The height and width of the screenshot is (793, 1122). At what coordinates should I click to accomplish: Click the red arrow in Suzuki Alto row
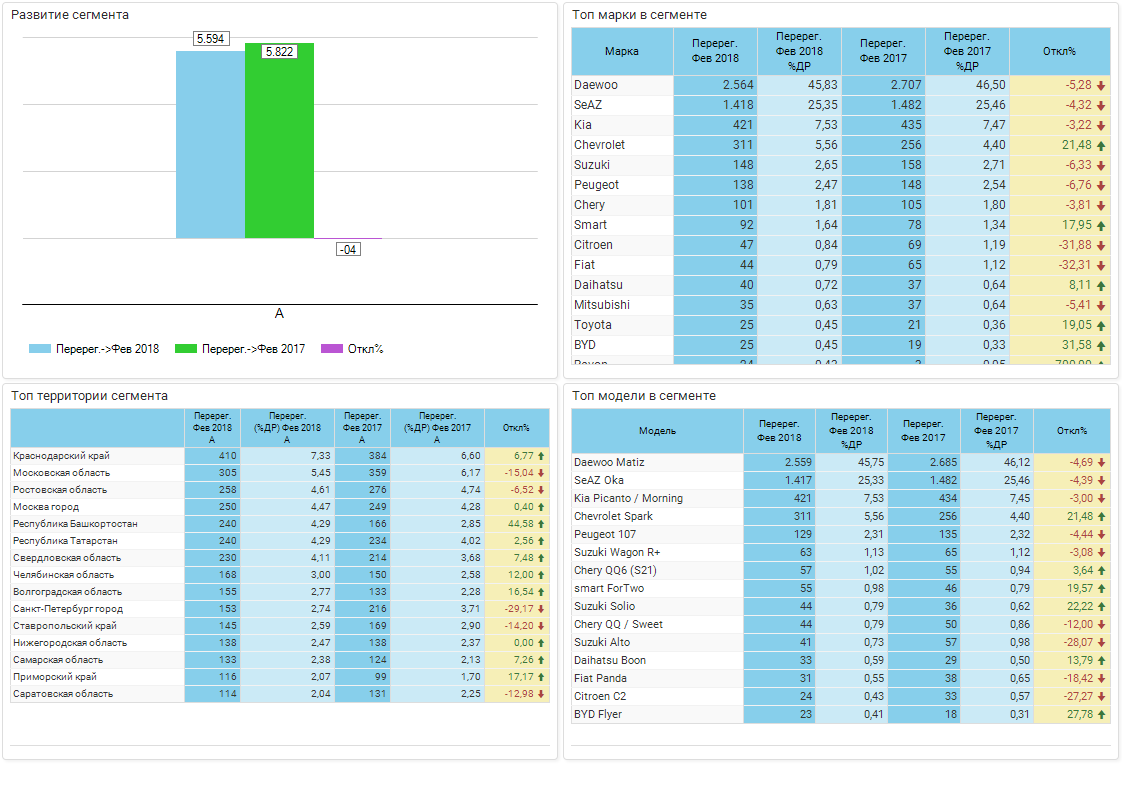coord(1101,643)
